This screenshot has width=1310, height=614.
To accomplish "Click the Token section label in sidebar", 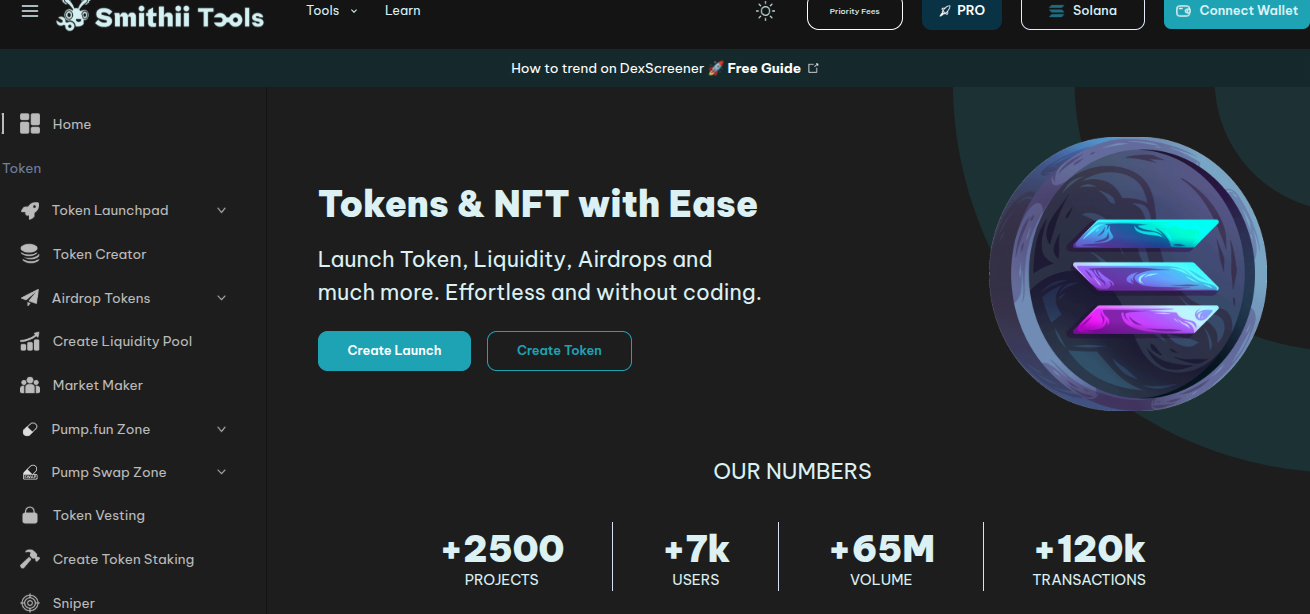I will point(21,168).
